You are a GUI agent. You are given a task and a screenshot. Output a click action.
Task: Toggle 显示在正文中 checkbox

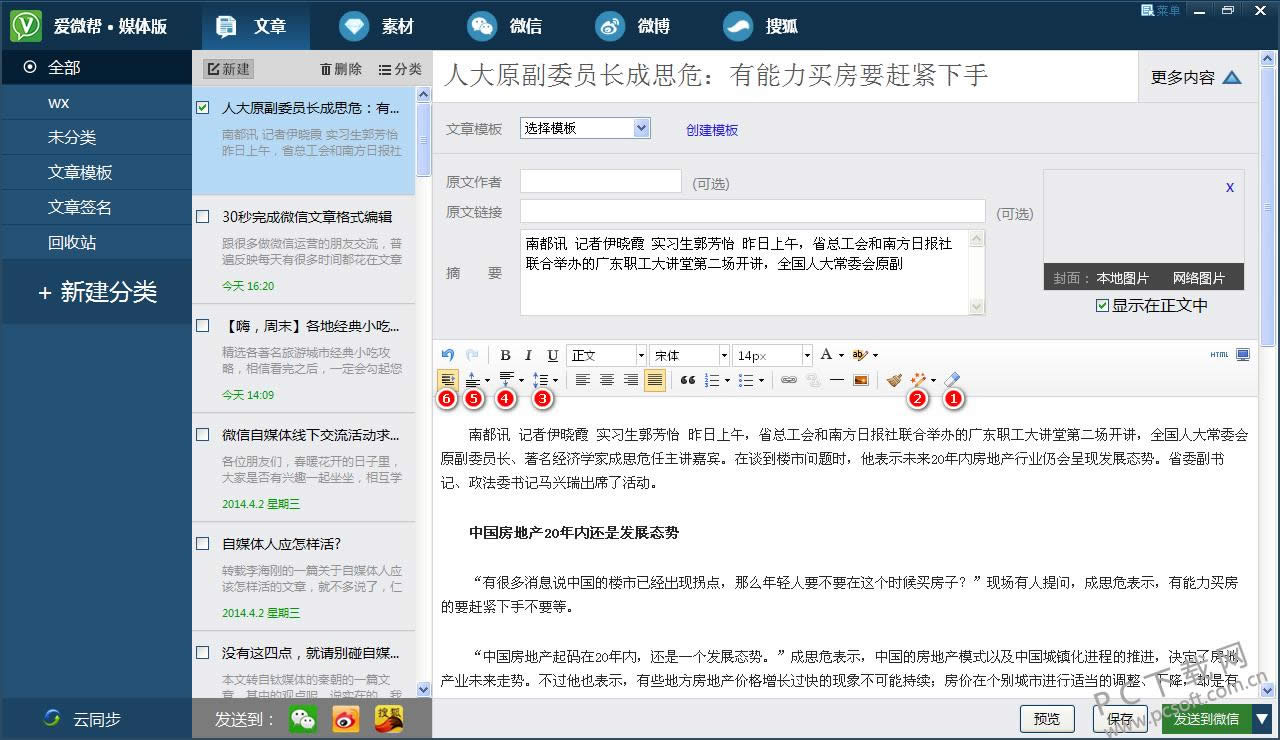pyautogui.click(x=1102, y=306)
